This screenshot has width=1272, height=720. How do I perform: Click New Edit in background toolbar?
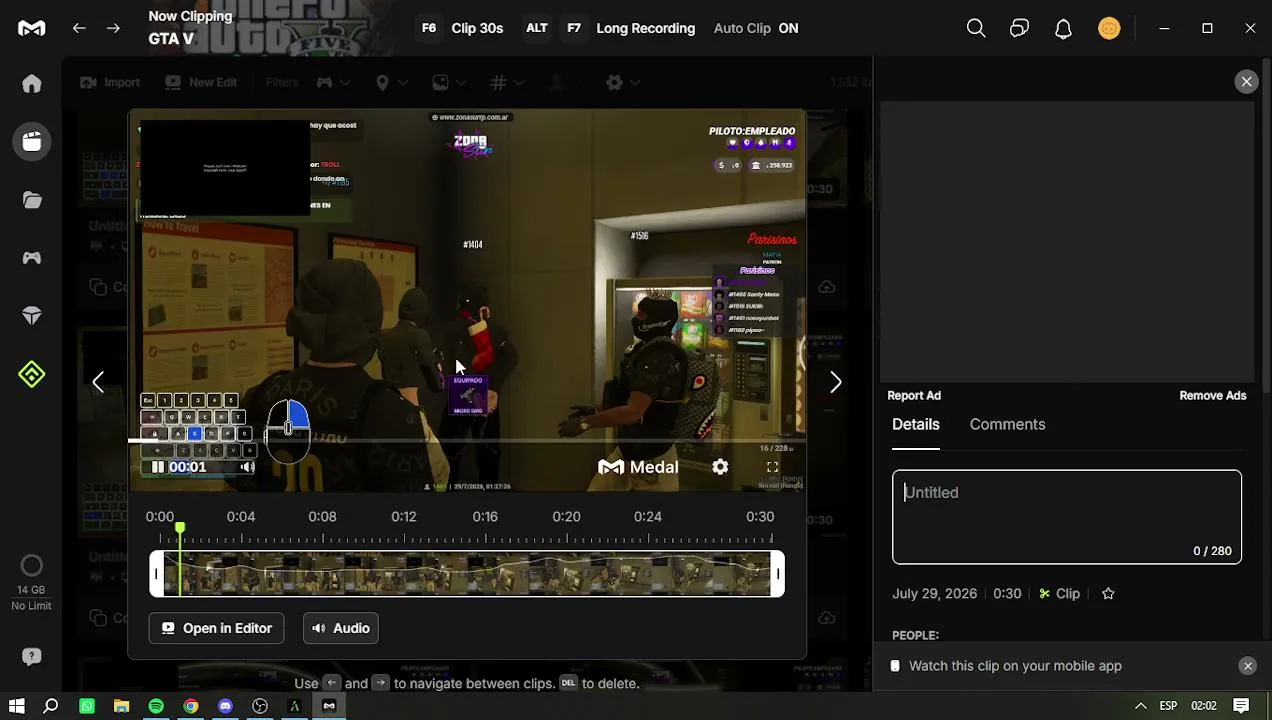tap(201, 82)
